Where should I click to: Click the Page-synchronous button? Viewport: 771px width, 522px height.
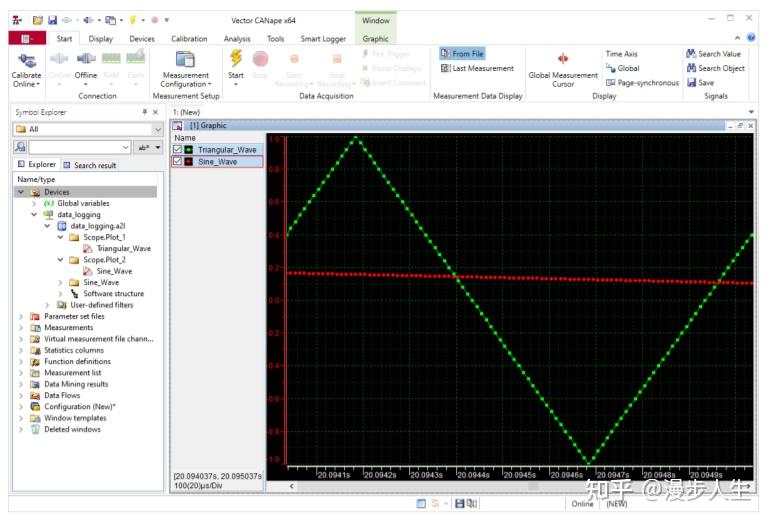pos(641,83)
